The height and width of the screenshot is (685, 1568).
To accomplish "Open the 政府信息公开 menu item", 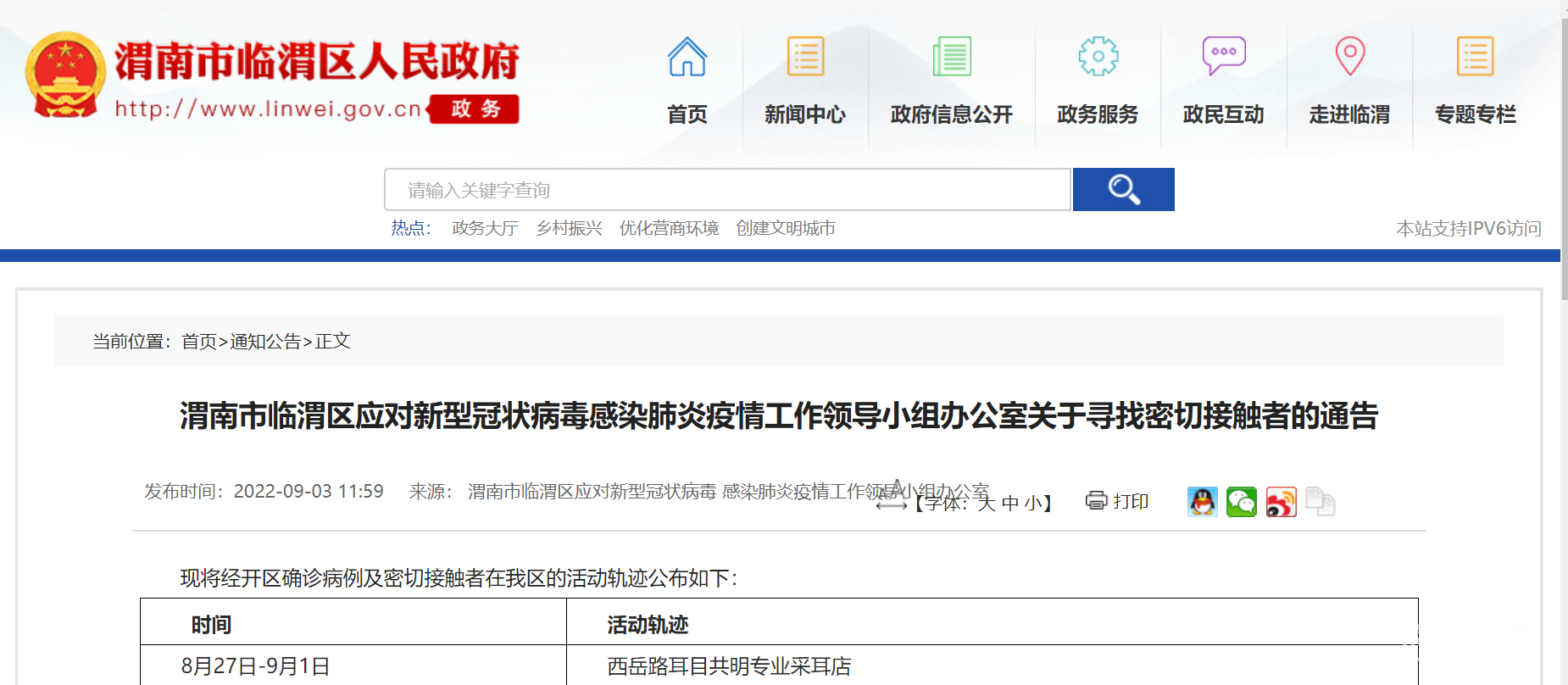I will click(x=951, y=114).
